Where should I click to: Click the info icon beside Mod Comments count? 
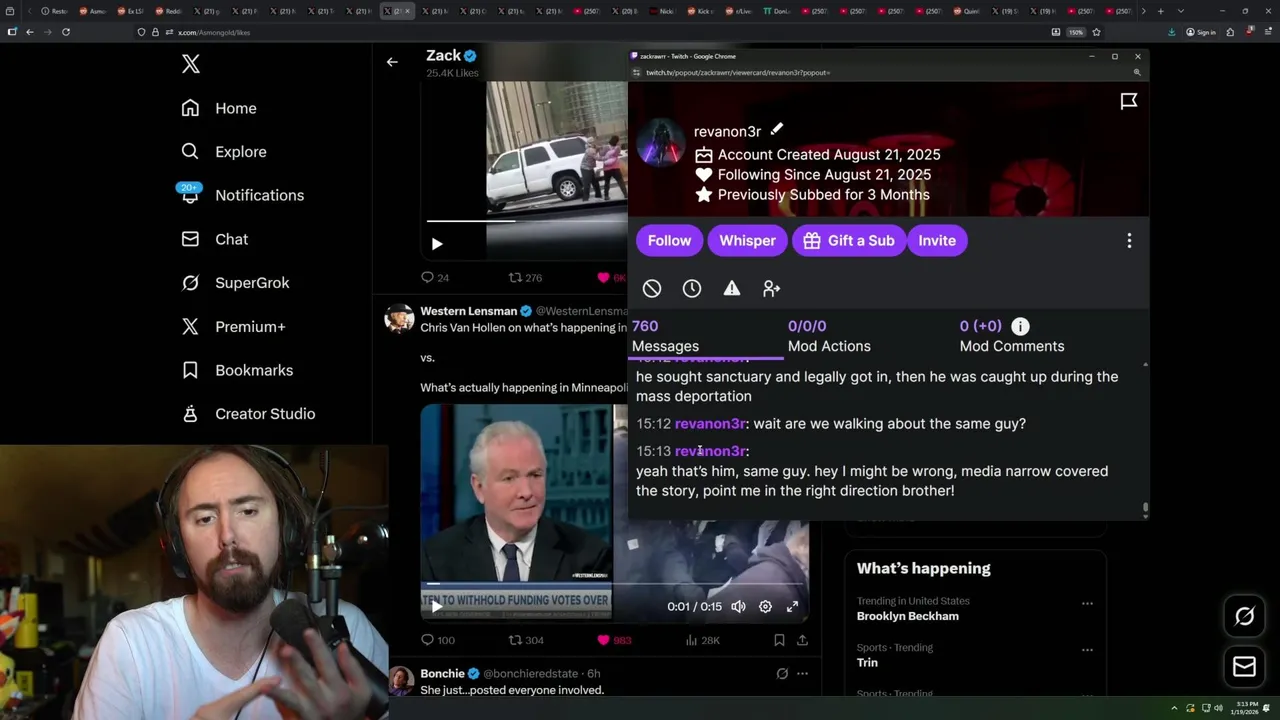click(1020, 326)
